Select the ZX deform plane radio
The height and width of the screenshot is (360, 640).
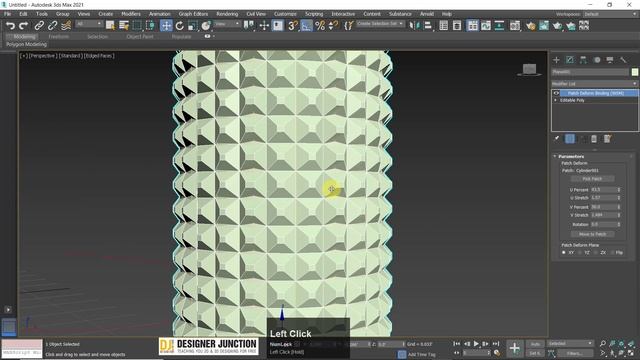[596, 253]
